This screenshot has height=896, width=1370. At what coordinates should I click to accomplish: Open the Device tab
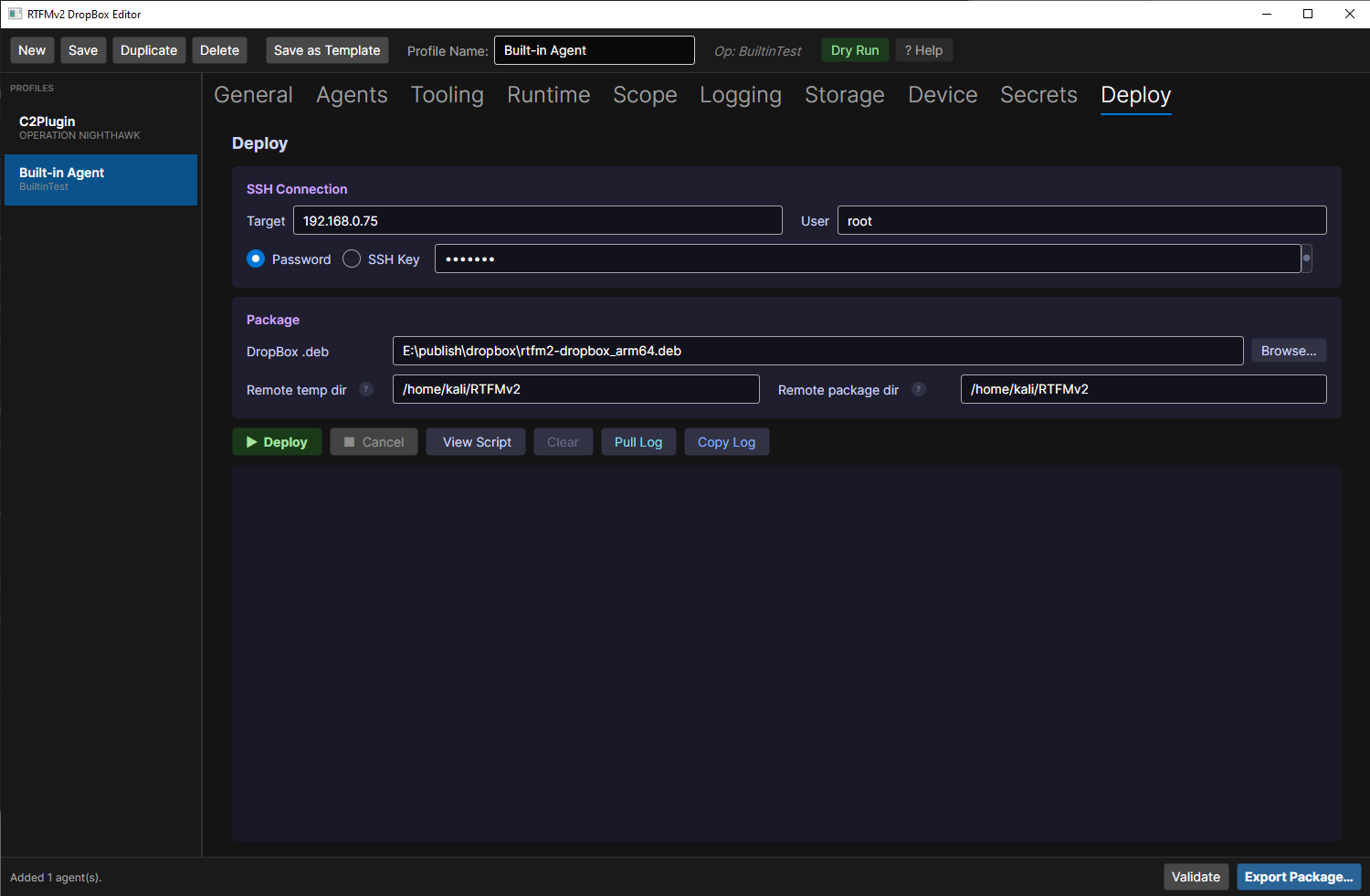click(x=943, y=95)
